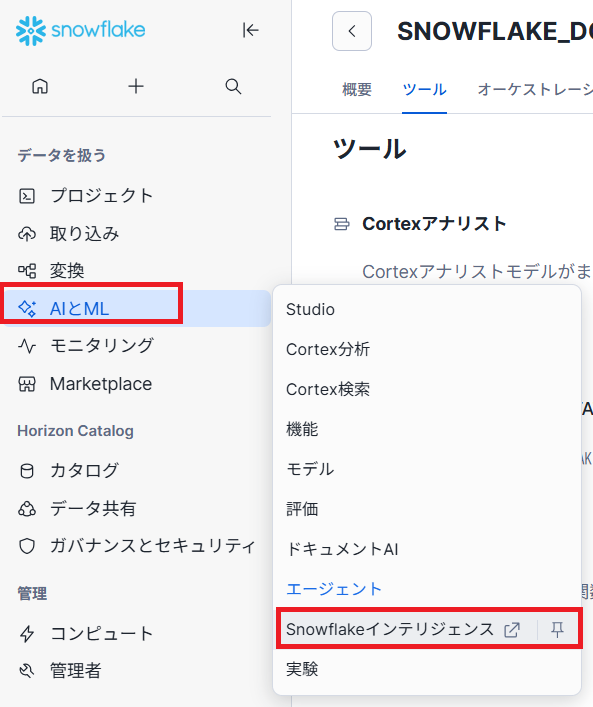Click the ツール page heading

click(x=370, y=149)
